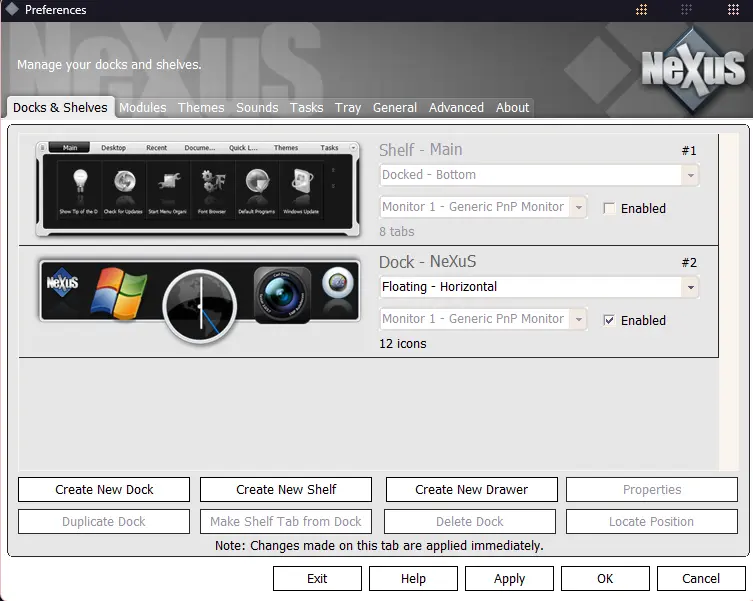
Task: Click the #1 label on shelf entry
Action: [689, 151]
